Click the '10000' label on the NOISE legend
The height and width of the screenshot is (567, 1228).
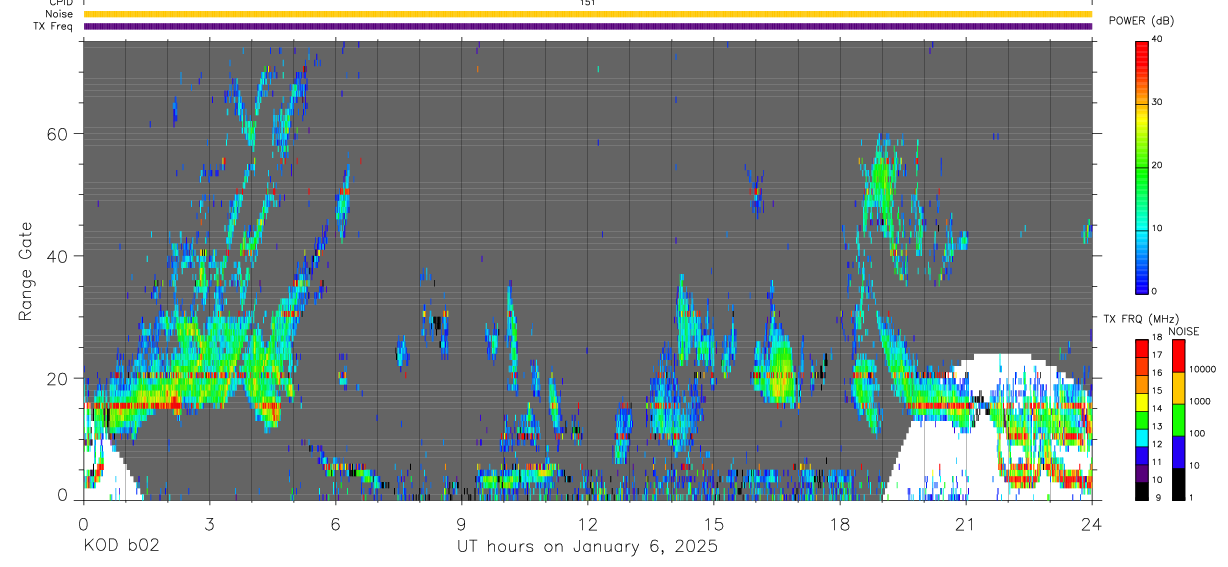click(1202, 369)
